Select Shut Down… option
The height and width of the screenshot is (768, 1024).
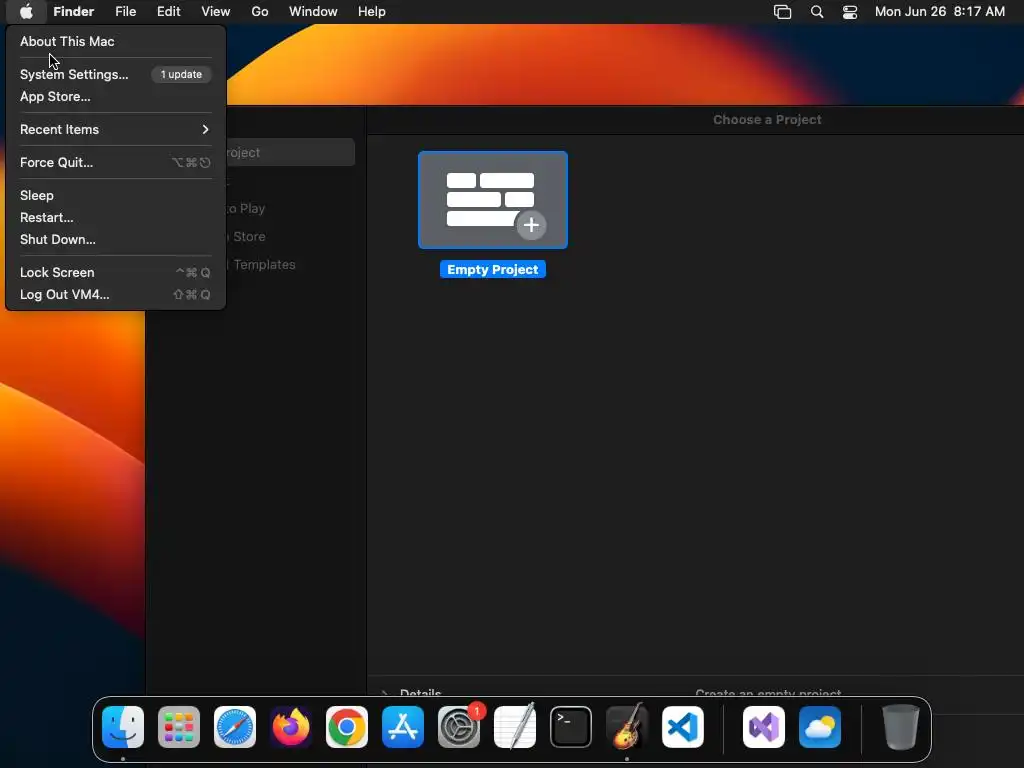(57, 240)
